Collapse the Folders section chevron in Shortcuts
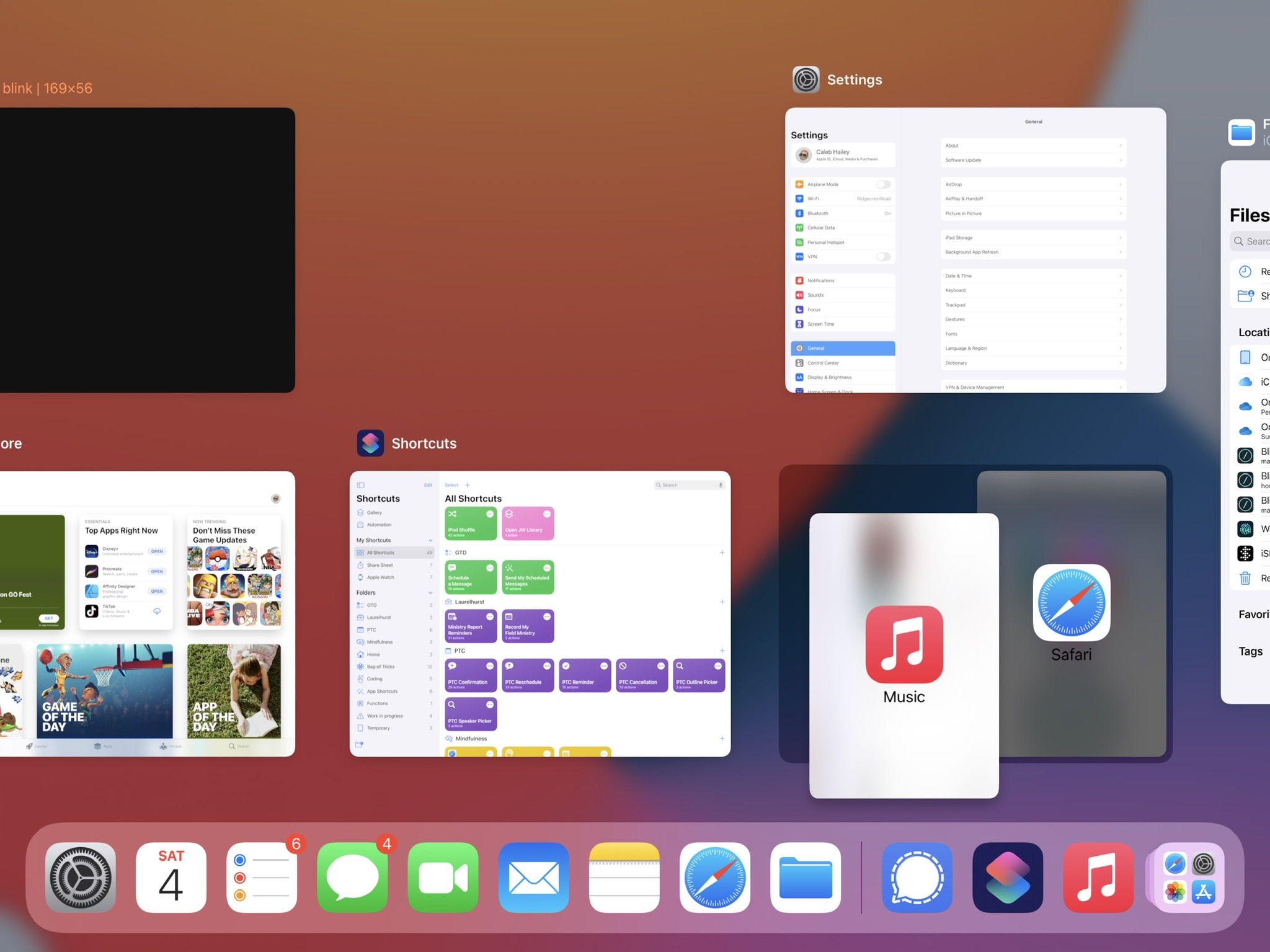The image size is (1270, 952). 430,593
